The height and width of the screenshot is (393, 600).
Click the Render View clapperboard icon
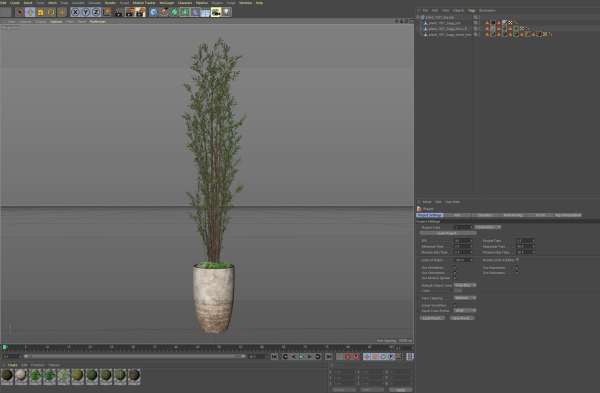tap(119, 12)
